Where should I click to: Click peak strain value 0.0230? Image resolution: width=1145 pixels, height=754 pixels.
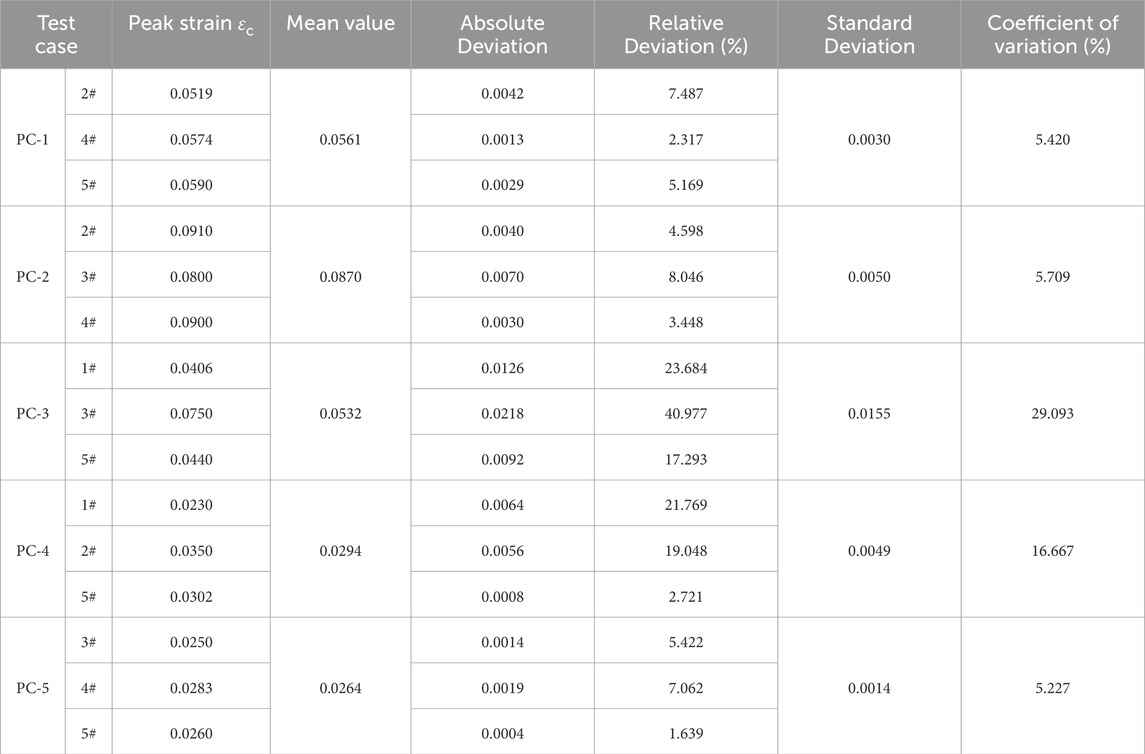[191, 504]
